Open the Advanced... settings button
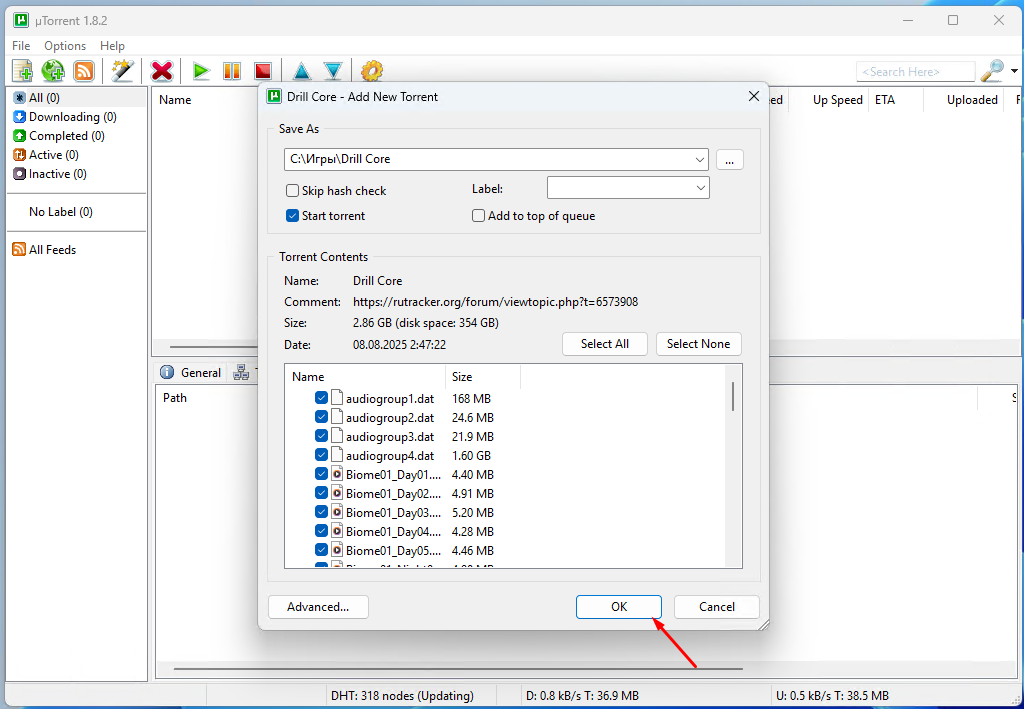Viewport: 1024px width, 709px height. pos(318,607)
